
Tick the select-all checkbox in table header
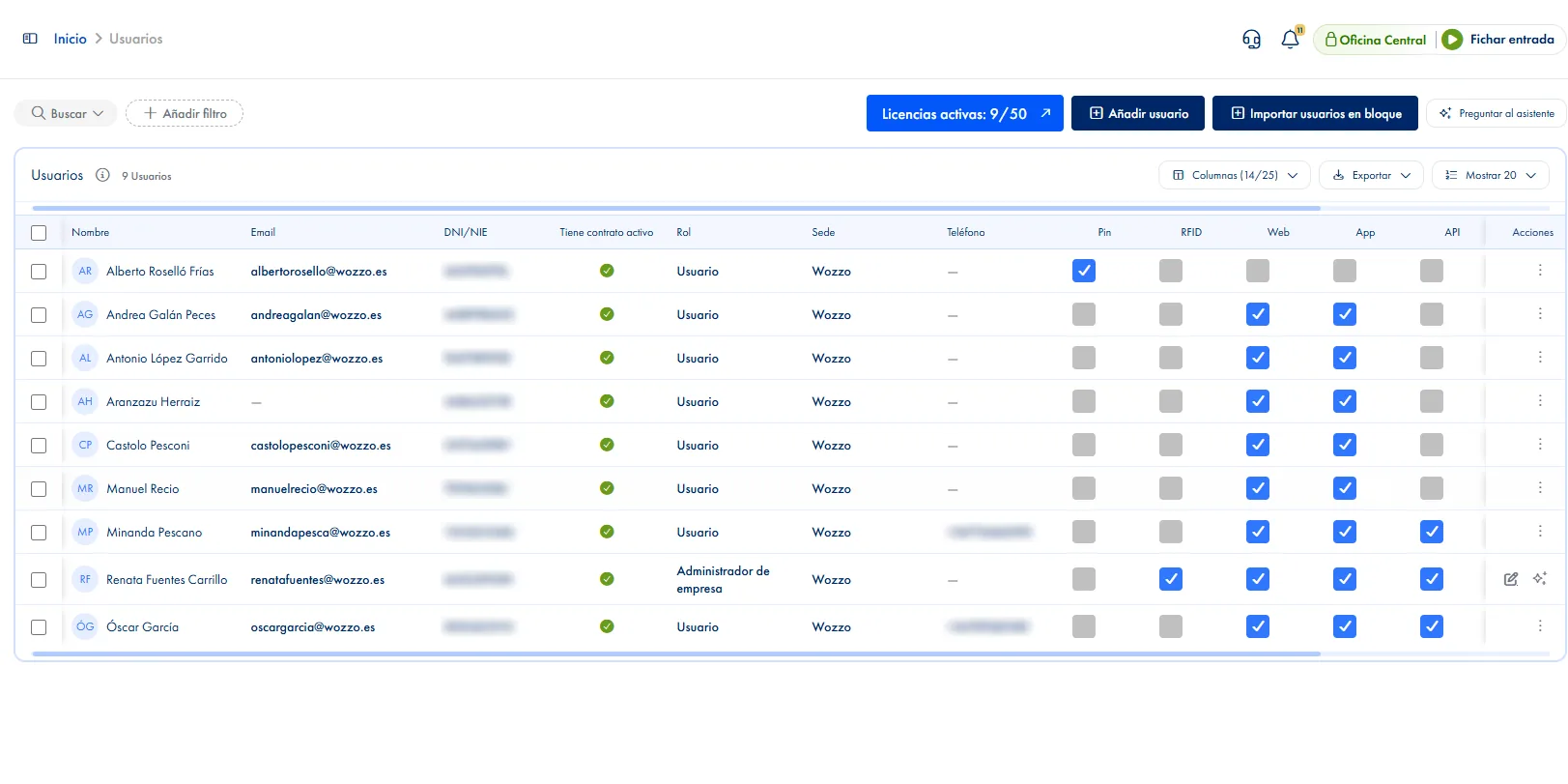coord(39,233)
